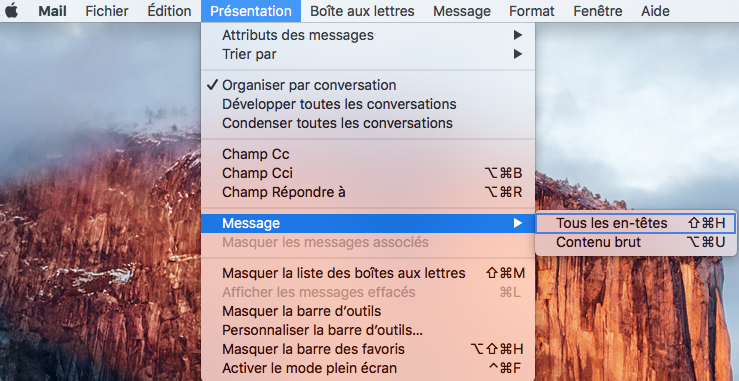Select Développer toutes les conversations
The width and height of the screenshot is (739, 381).
(x=368, y=104)
